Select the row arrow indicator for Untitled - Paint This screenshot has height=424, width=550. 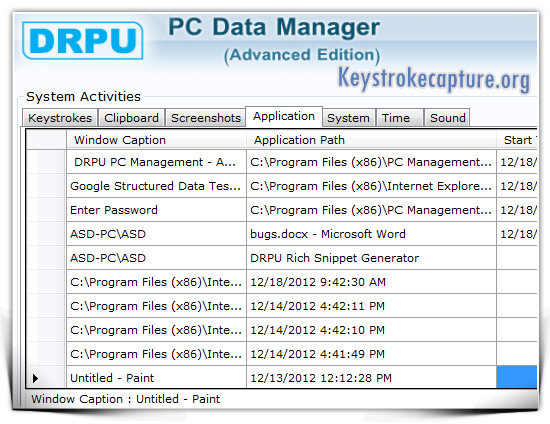point(35,378)
